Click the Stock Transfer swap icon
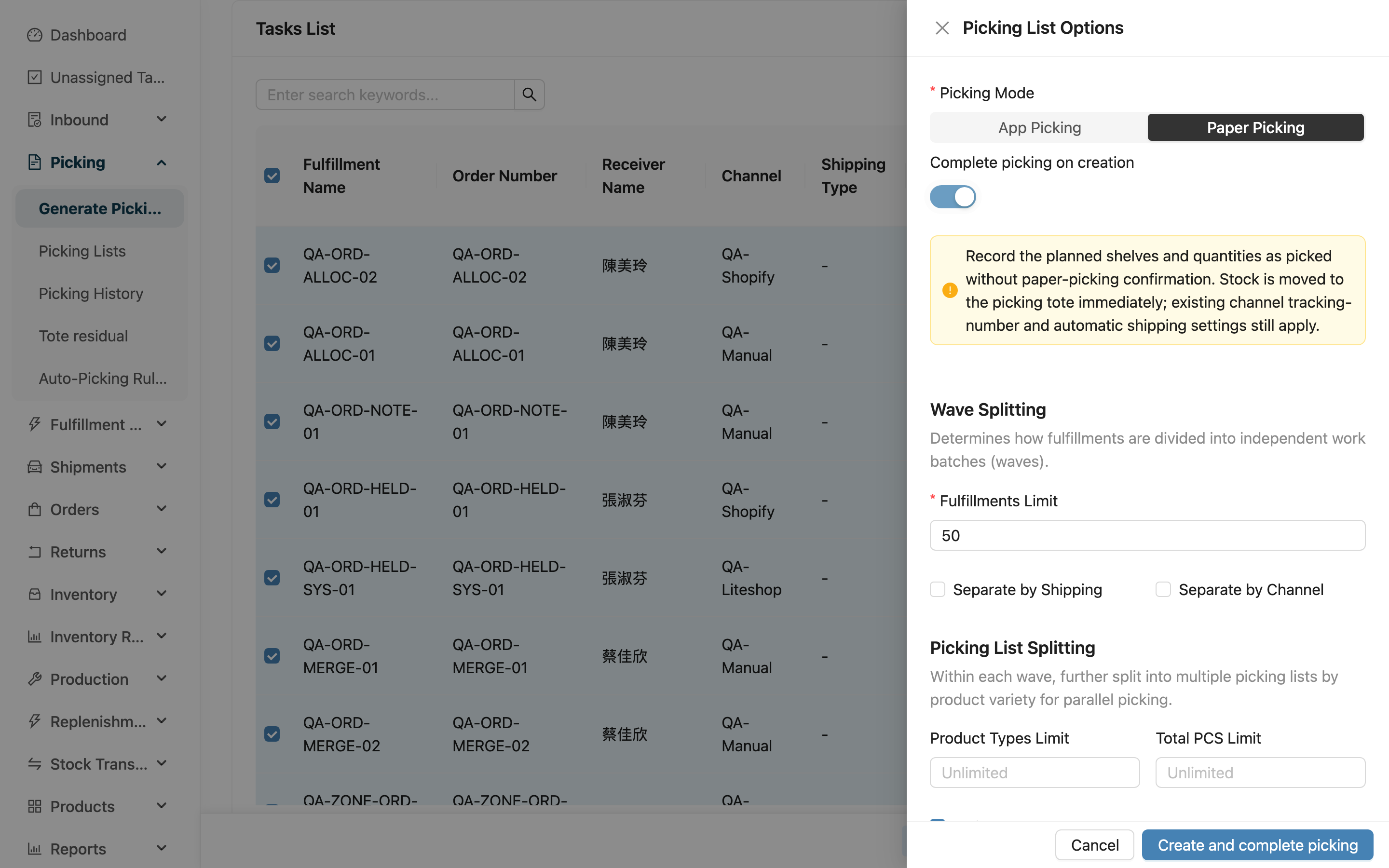Screen dimensions: 1389x868 [34, 764]
